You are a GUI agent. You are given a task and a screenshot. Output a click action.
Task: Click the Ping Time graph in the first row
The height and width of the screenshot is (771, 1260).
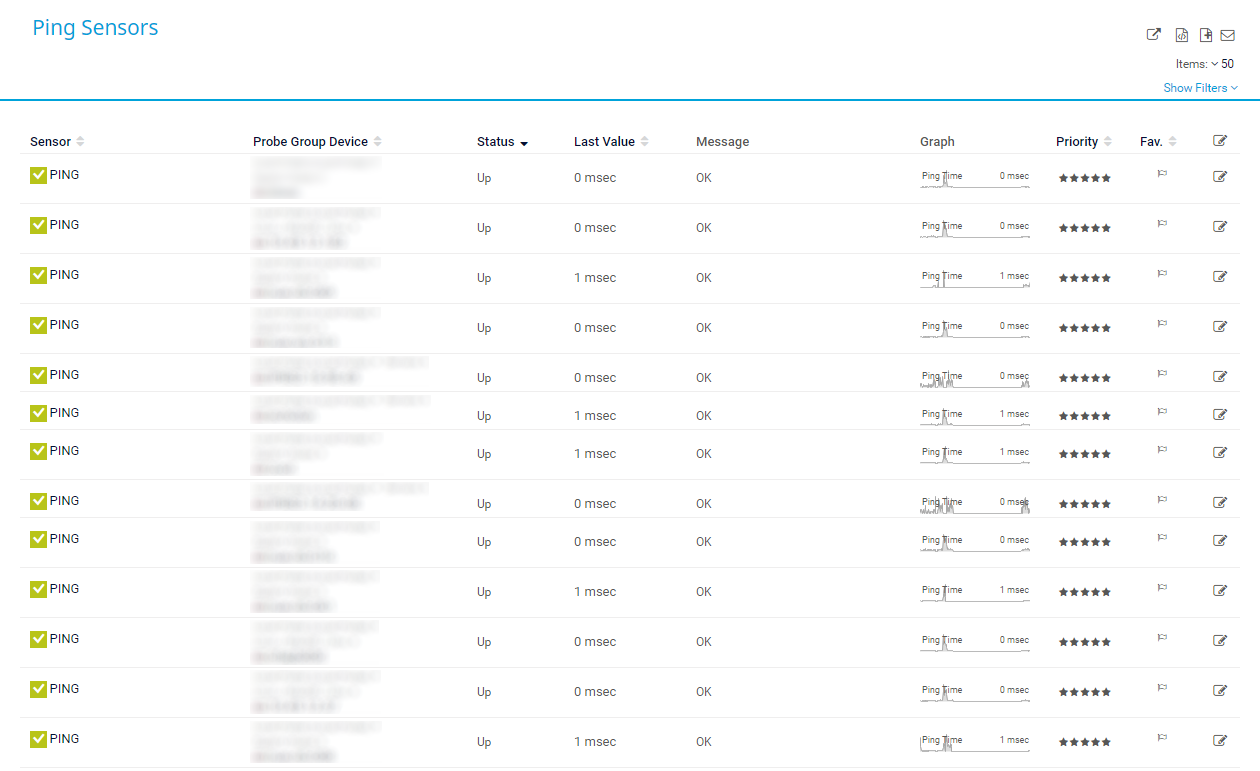pyautogui.click(x=974, y=179)
